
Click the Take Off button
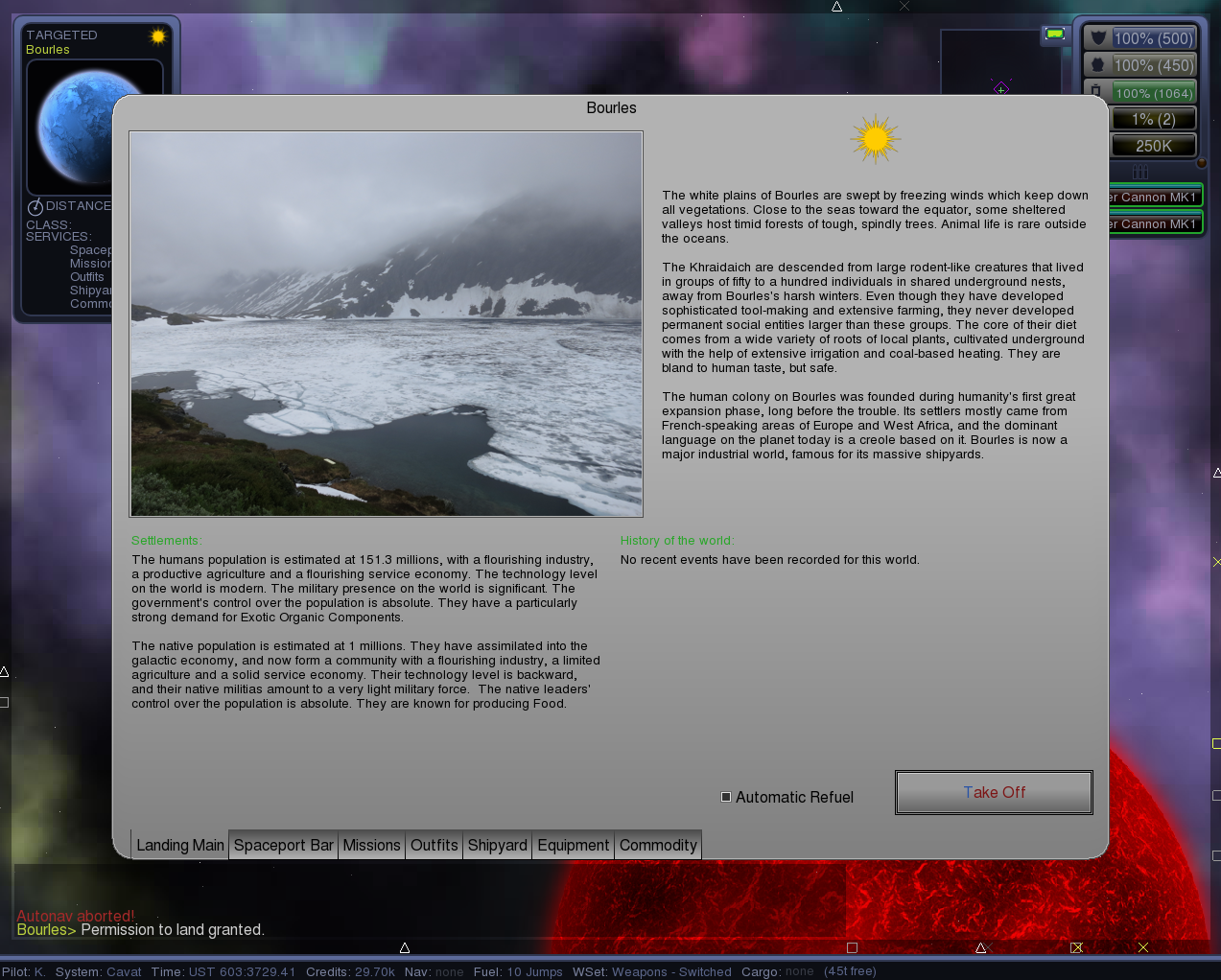(x=994, y=792)
